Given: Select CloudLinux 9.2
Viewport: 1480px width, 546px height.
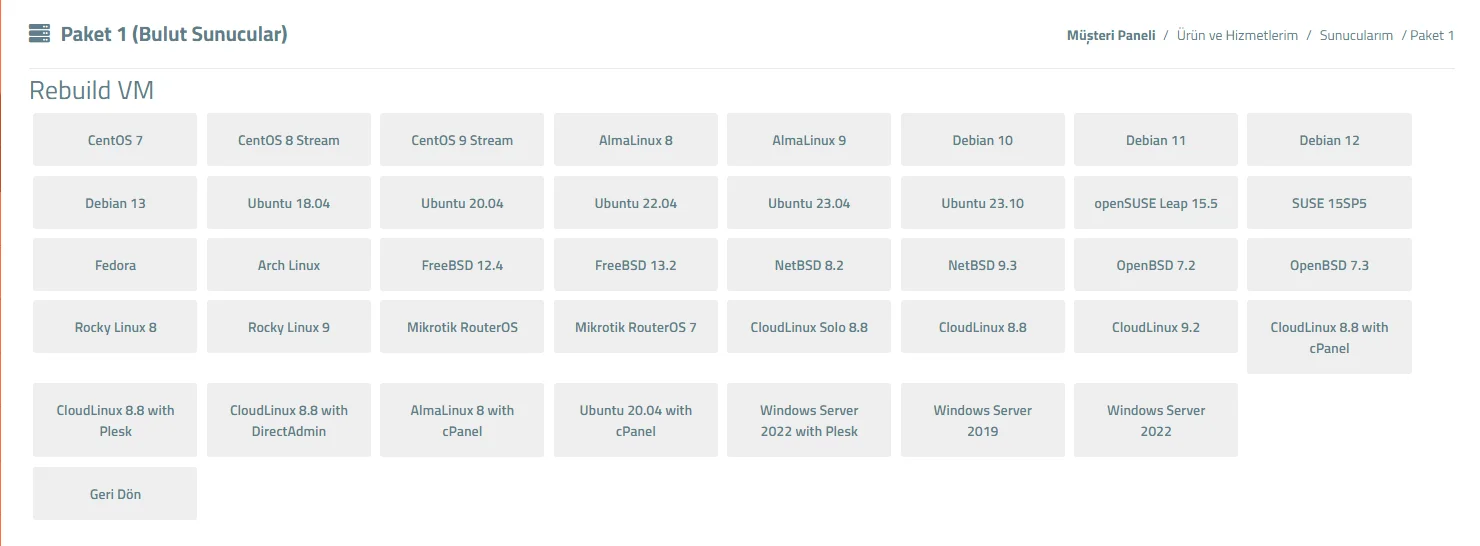Looking at the screenshot, I should (x=1156, y=327).
